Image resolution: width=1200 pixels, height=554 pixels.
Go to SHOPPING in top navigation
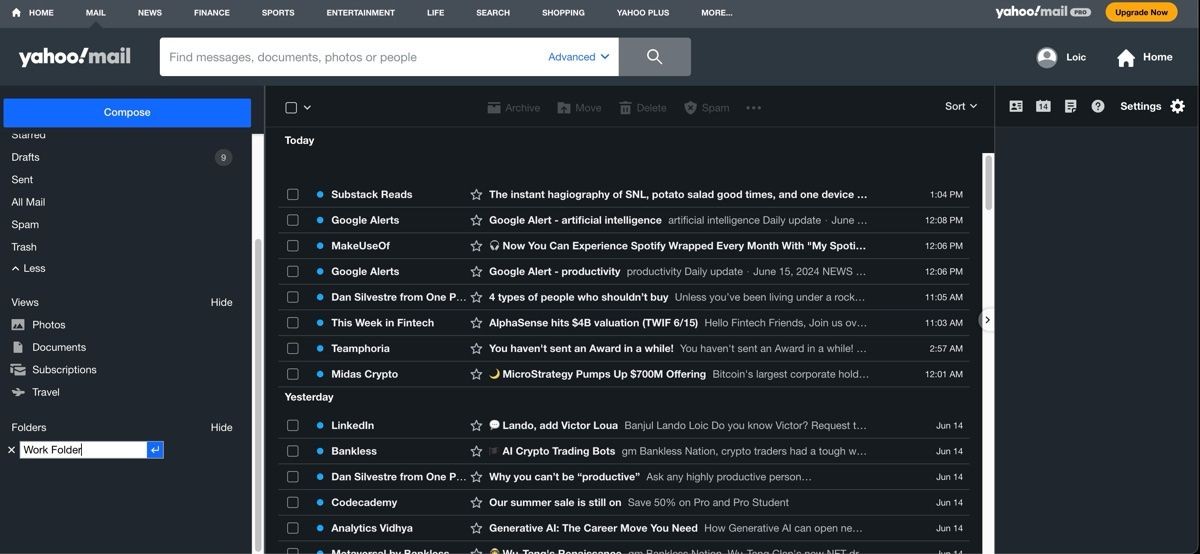(563, 13)
